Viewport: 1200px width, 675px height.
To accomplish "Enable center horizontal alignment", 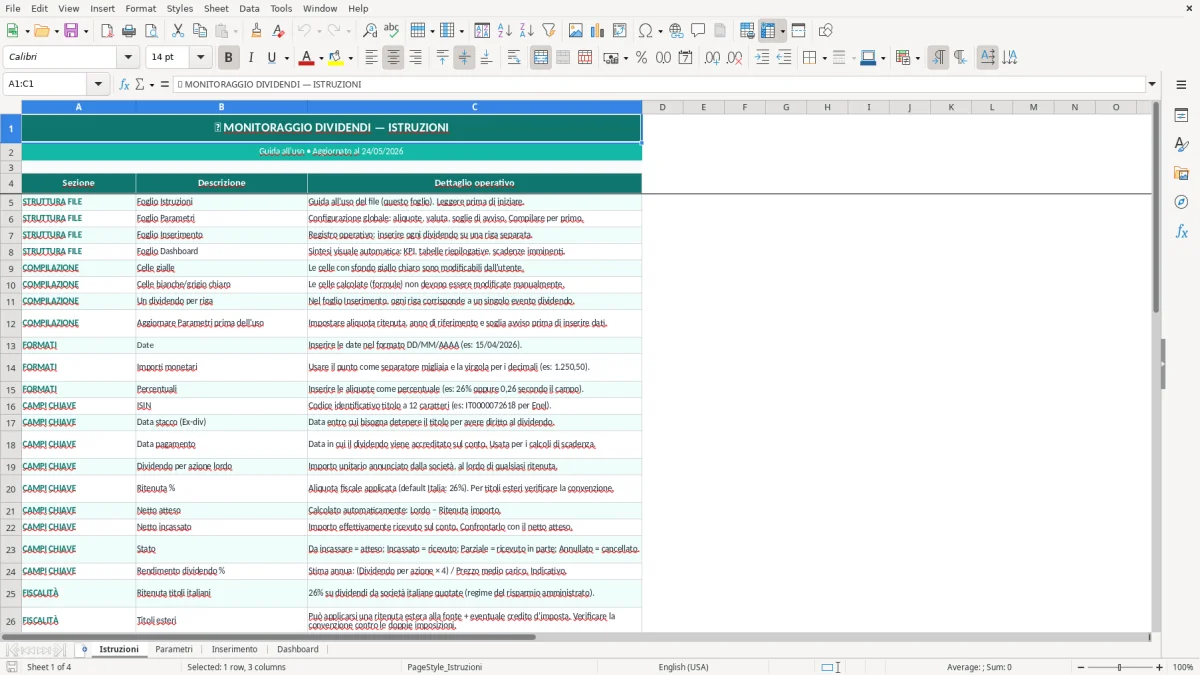I will (393, 58).
